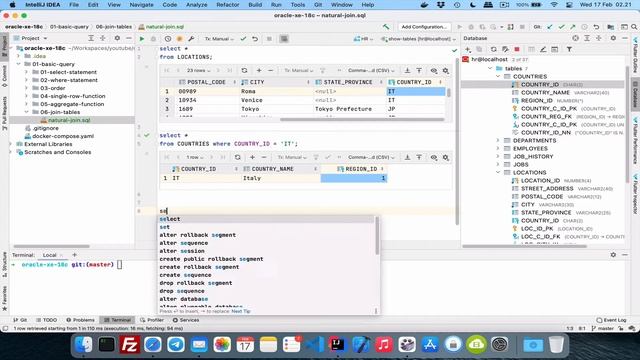640x360 pixels.
Task: Export LOCATIONS result data to file
Action: click(x=407, y=70)
